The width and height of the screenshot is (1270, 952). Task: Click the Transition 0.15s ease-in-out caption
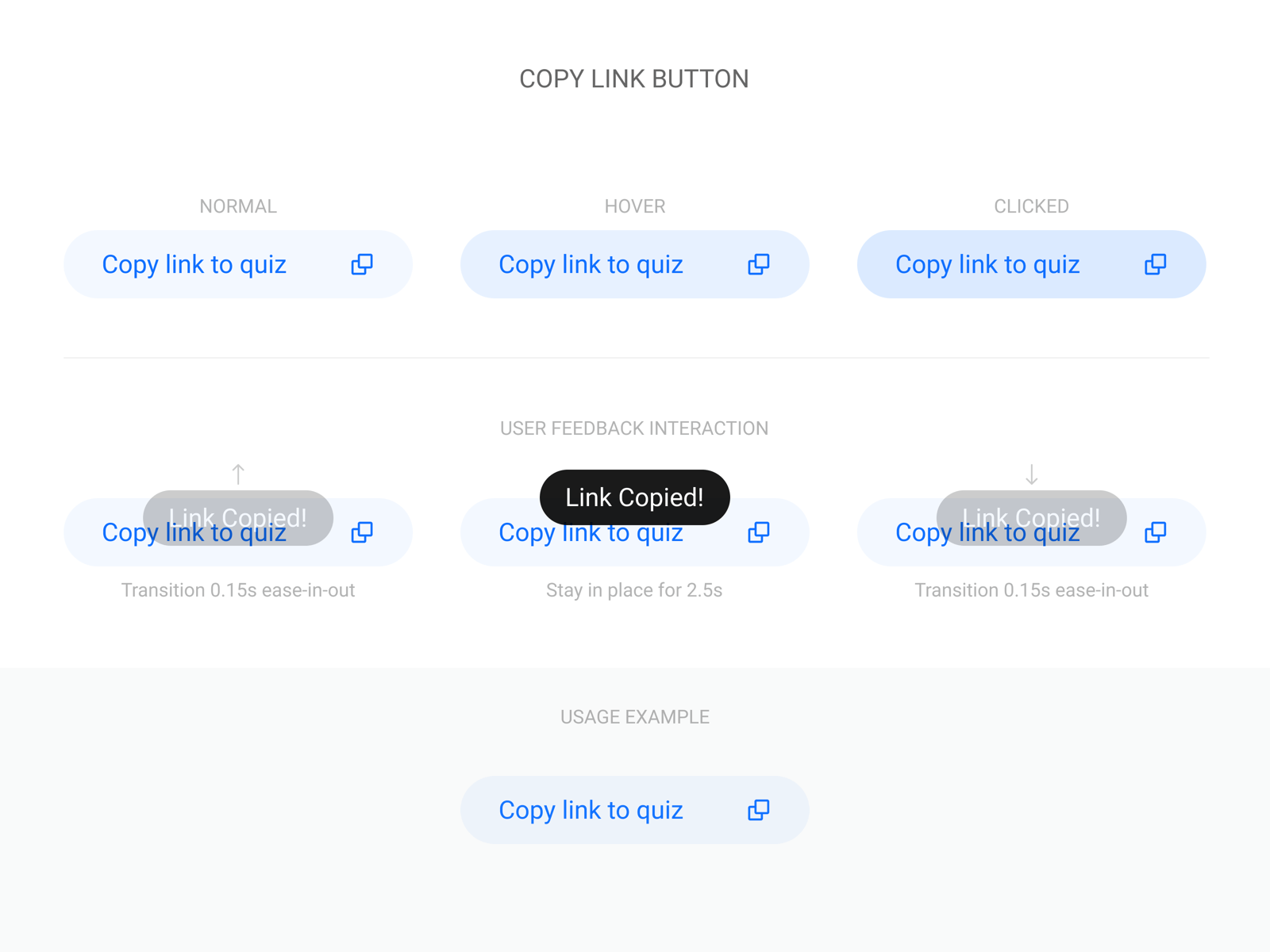tap(238, 590)
